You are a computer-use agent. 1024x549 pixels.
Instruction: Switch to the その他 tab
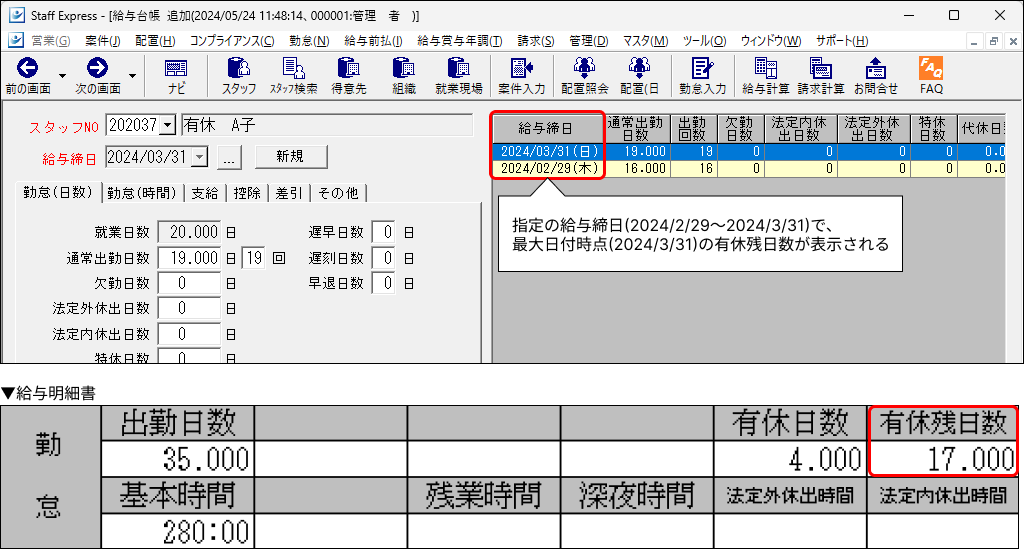(338, 193)
